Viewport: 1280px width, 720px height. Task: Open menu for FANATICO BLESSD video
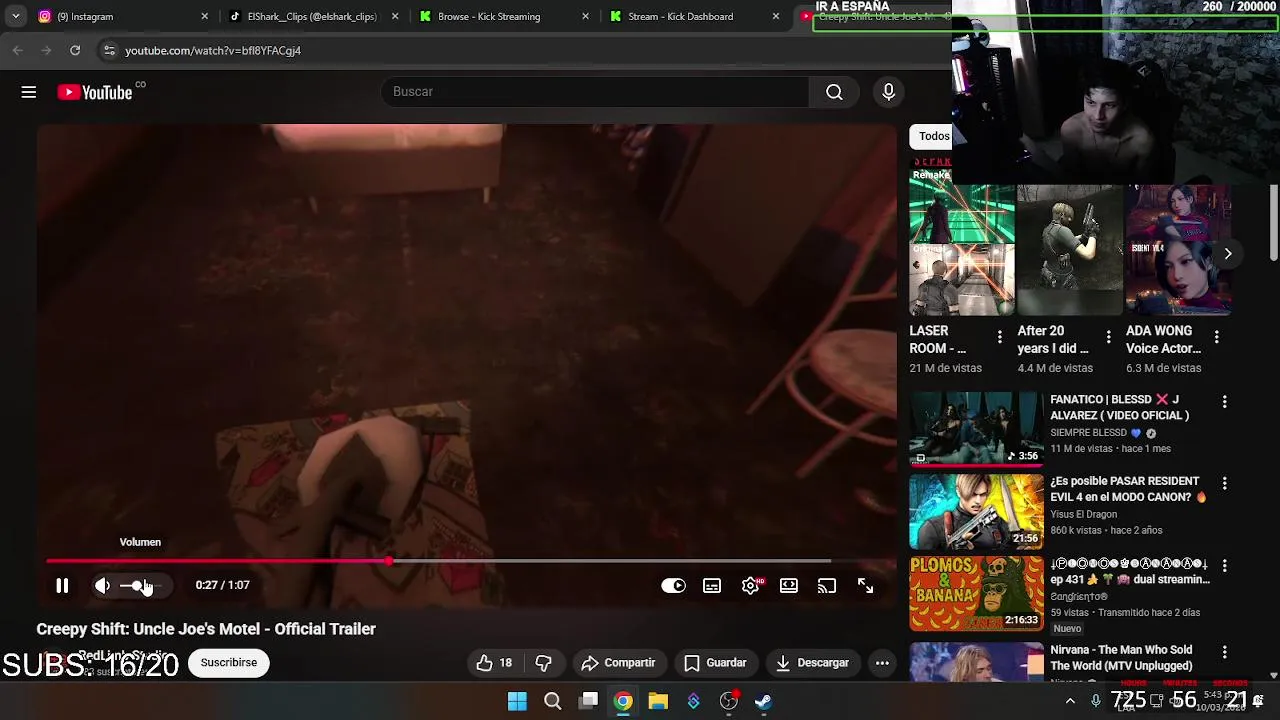1224,402
